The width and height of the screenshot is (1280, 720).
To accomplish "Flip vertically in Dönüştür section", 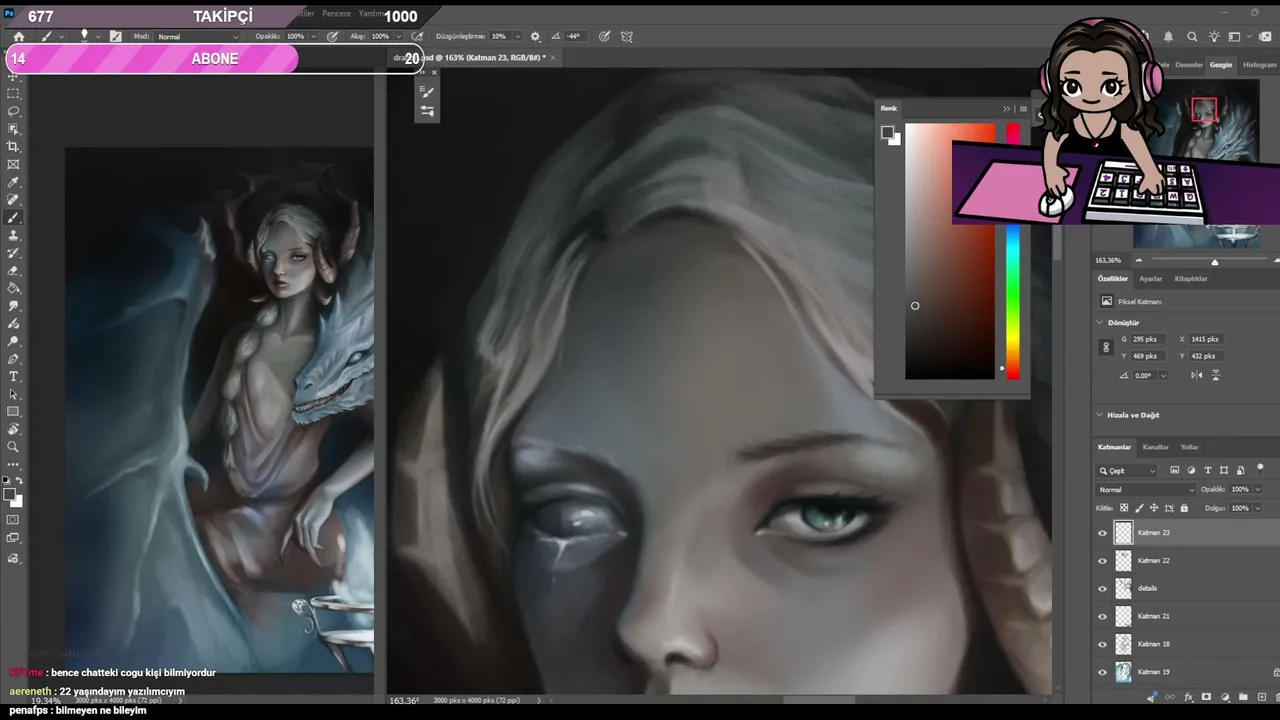I will click(x=1216, y=375).
